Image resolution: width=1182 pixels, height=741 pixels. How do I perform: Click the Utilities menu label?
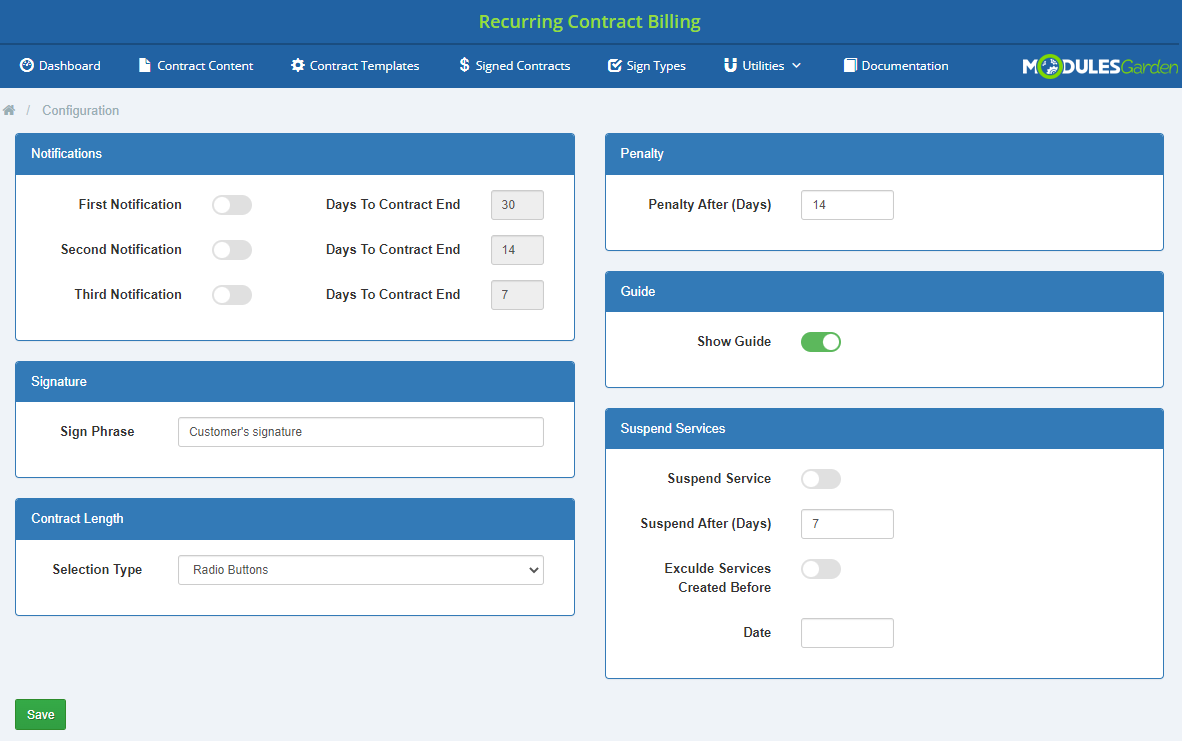[763, 66]
